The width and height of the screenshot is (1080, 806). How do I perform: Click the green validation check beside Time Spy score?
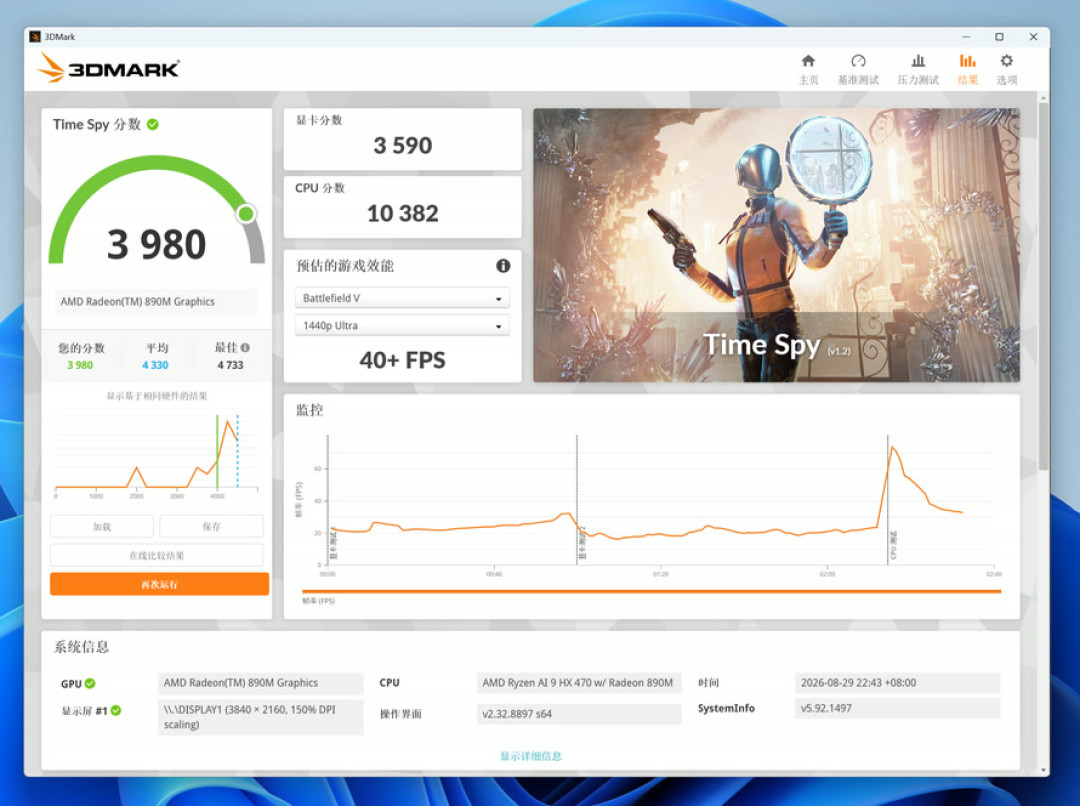click(153, 124)
